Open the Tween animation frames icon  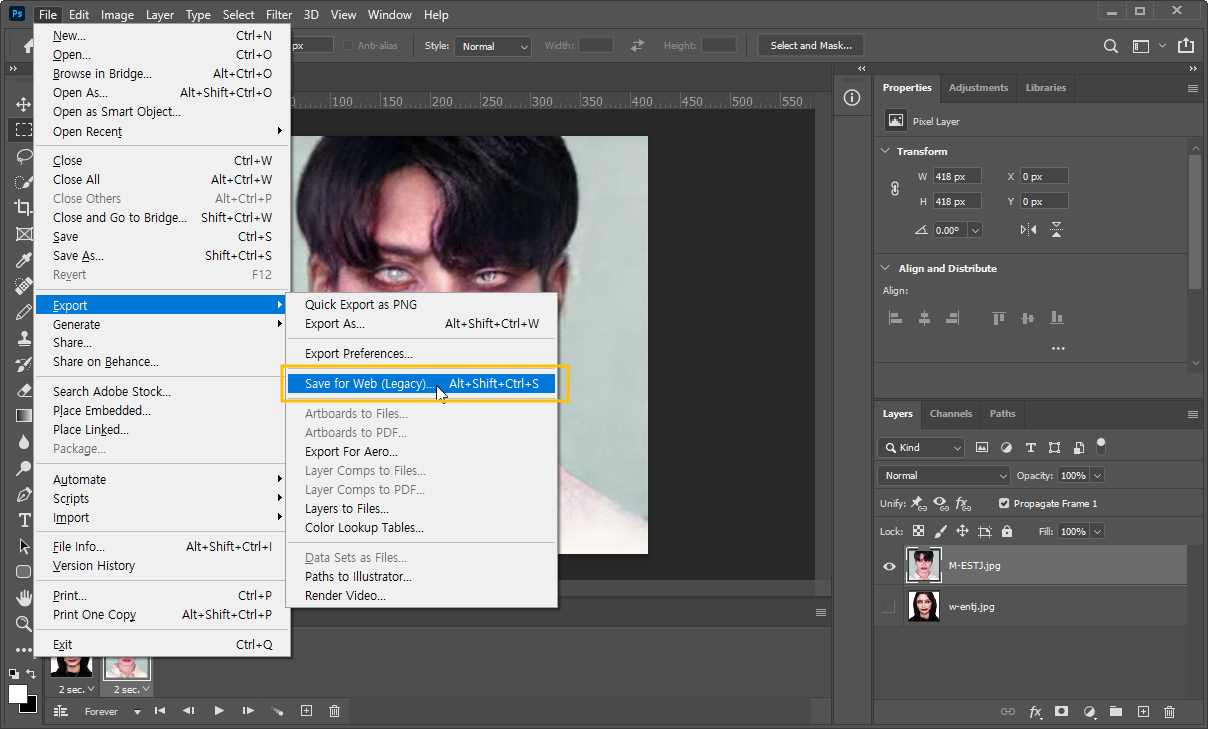278,711
